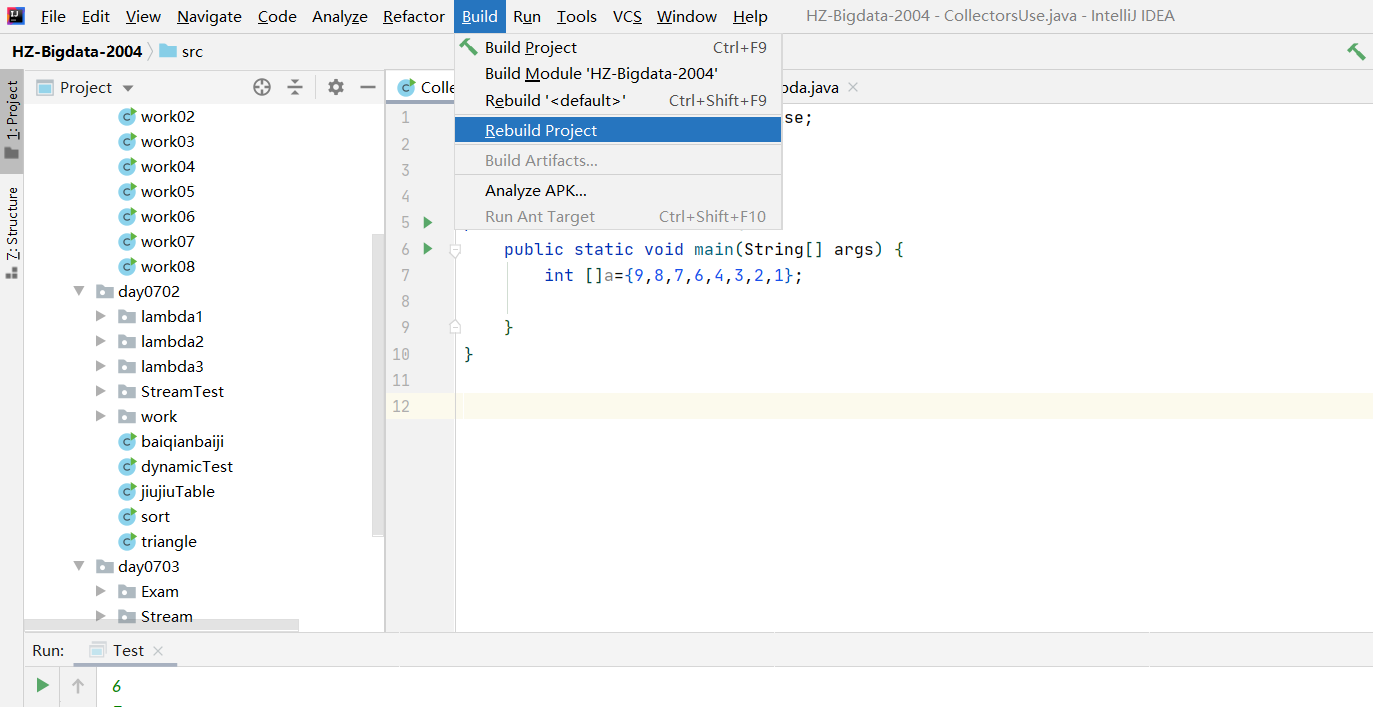Viewport: 1373px width, 707px height.
Task: Open the VCS menu
Action: pos(627,16)
